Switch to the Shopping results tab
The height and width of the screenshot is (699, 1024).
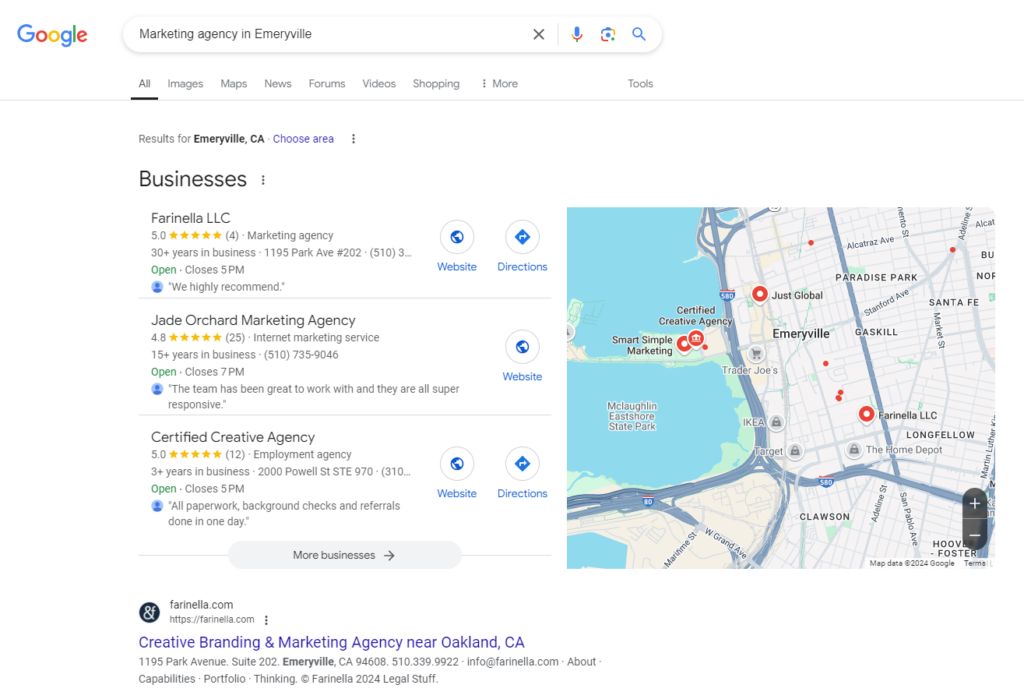point(436,84)
